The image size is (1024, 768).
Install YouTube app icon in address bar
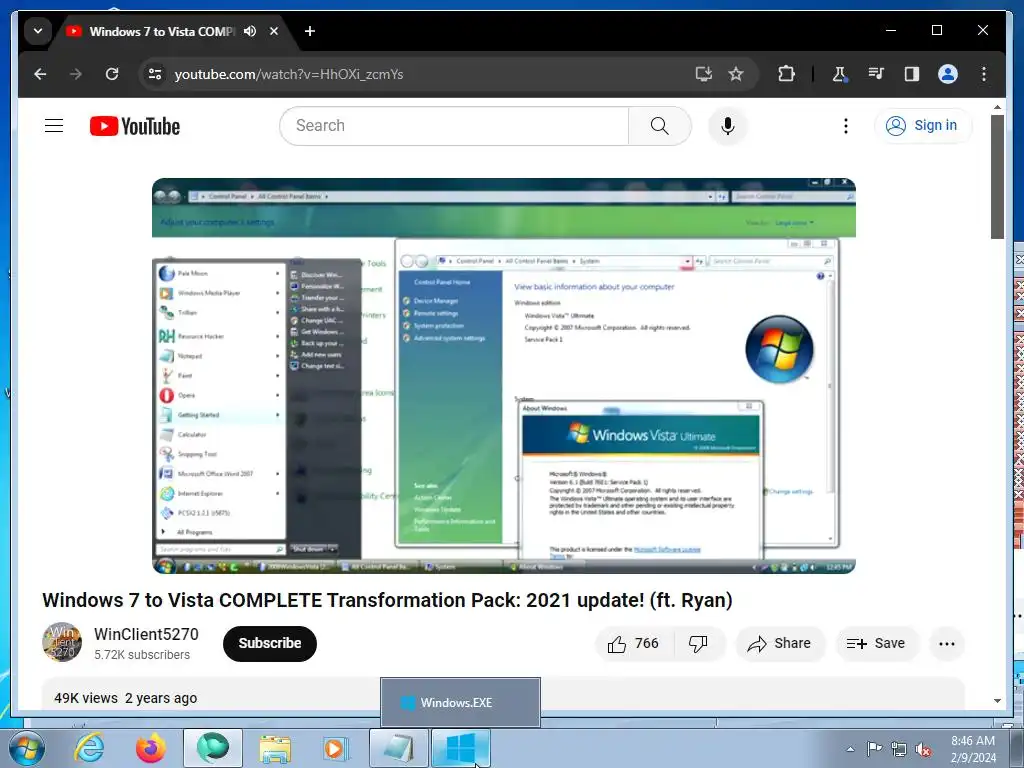pos(703,74)
